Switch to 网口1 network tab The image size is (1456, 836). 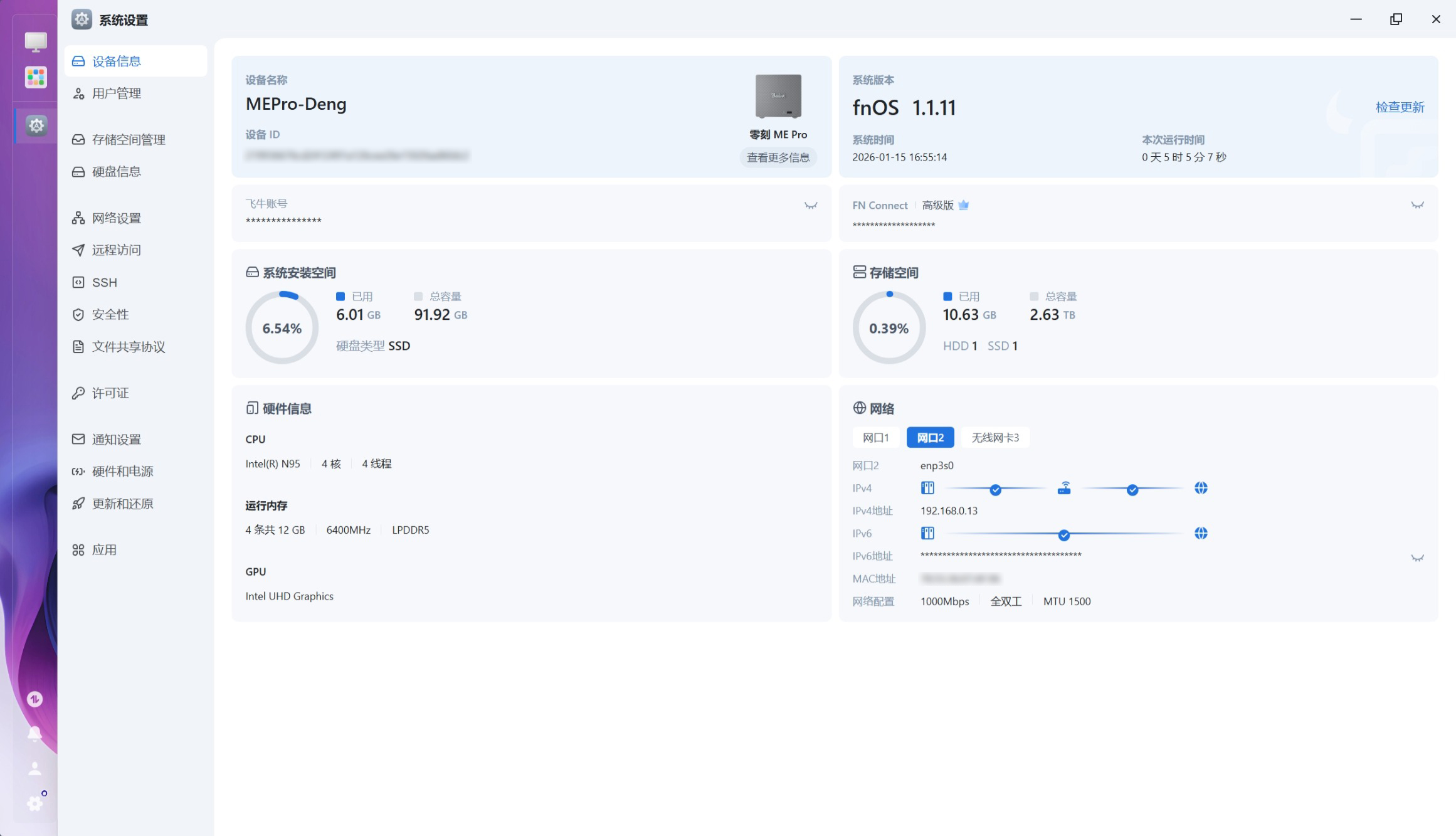(875, 438)
